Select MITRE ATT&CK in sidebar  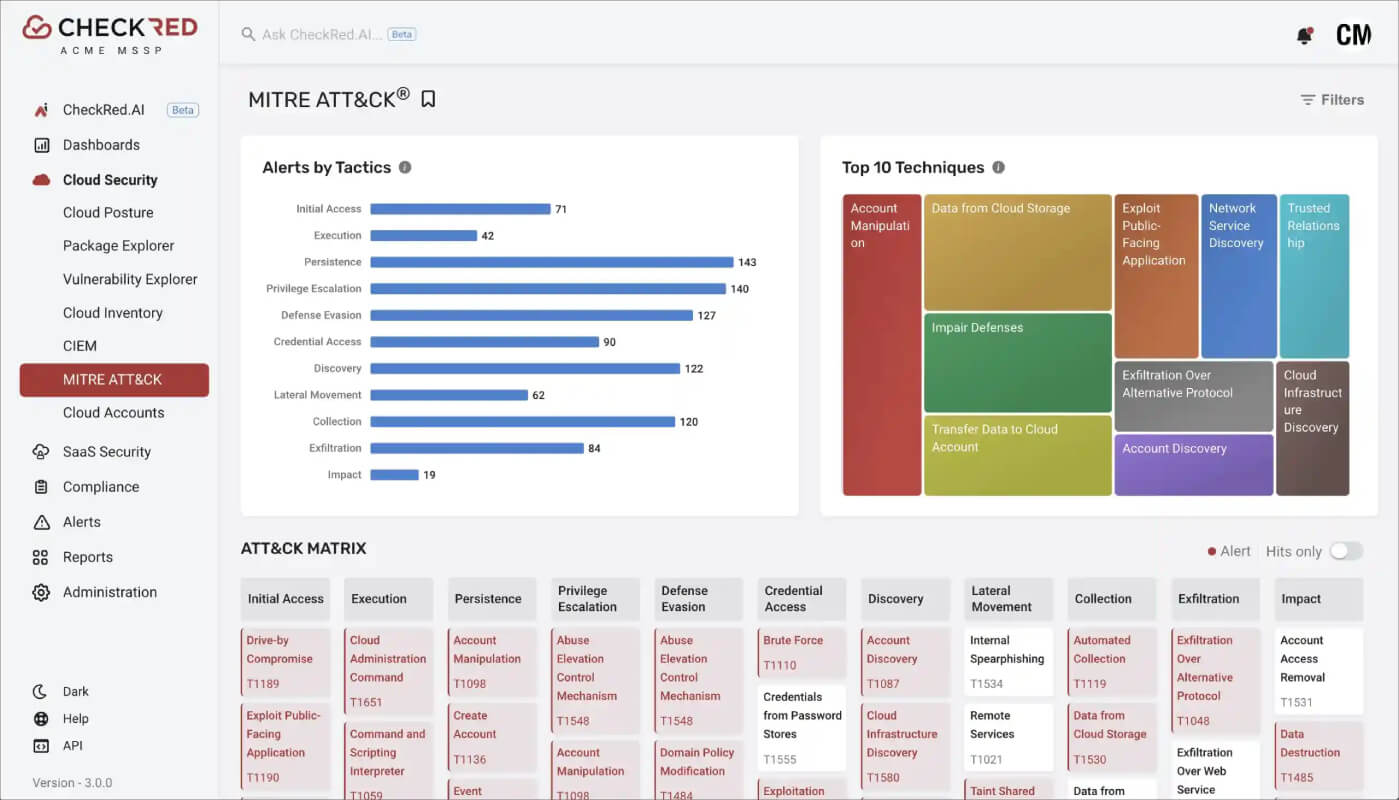(114, 380)
